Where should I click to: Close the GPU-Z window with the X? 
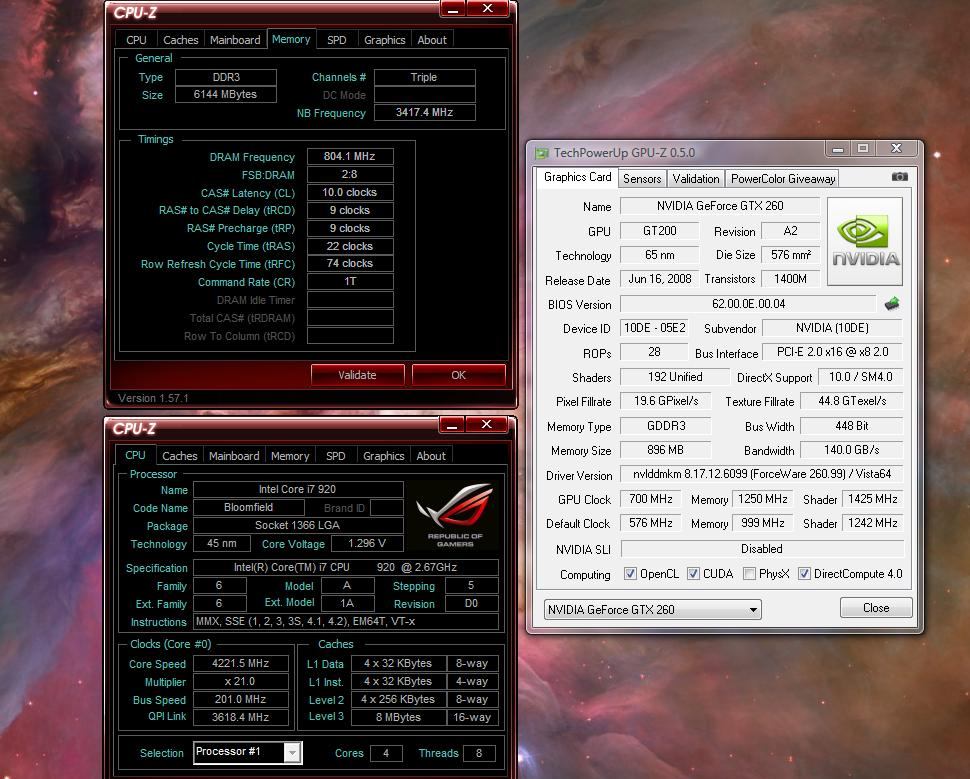(896, 148)
